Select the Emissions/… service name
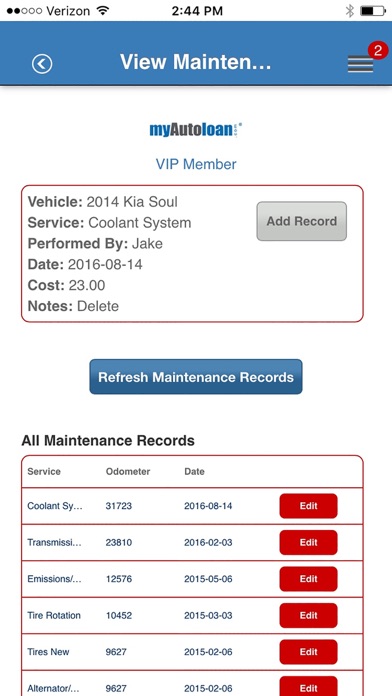This screenshot has height=696, width=392. click(55, 579)
